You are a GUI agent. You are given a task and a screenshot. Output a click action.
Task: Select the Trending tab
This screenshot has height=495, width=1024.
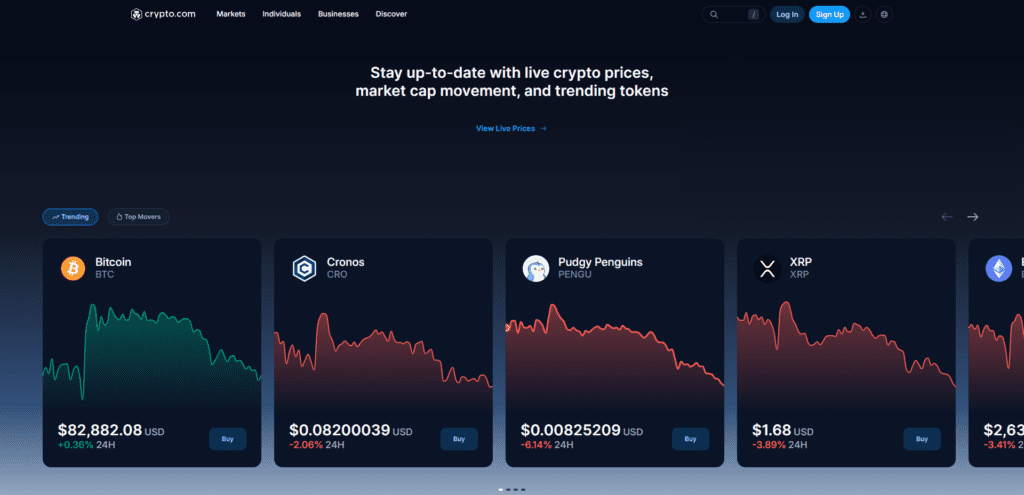(71, 217)
